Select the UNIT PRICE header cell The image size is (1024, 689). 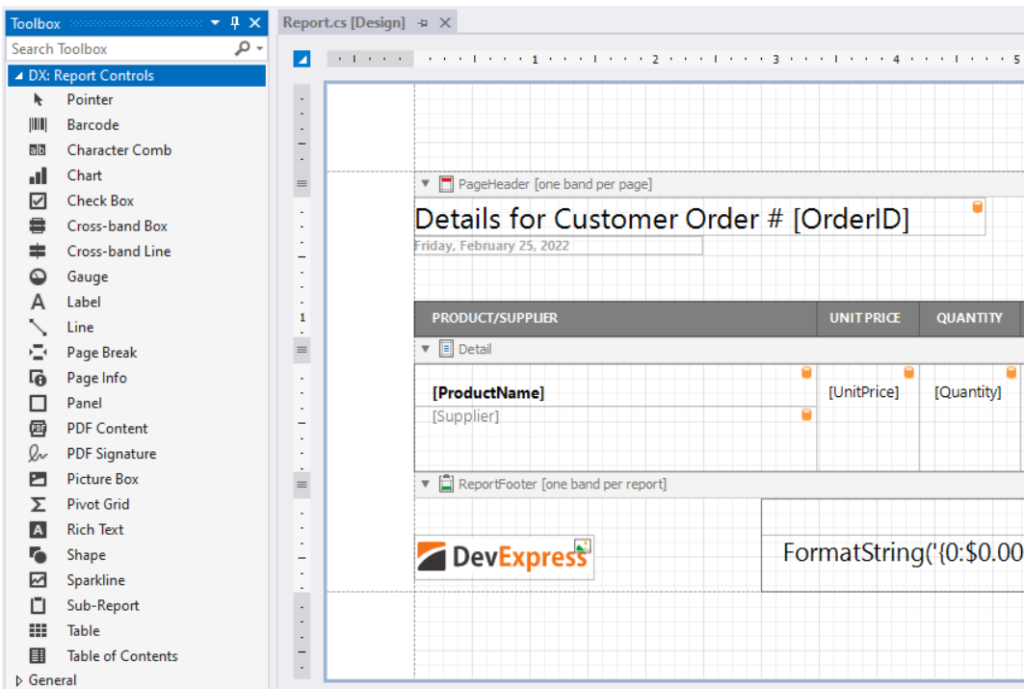pyautogui.click(x=868, y=318)
